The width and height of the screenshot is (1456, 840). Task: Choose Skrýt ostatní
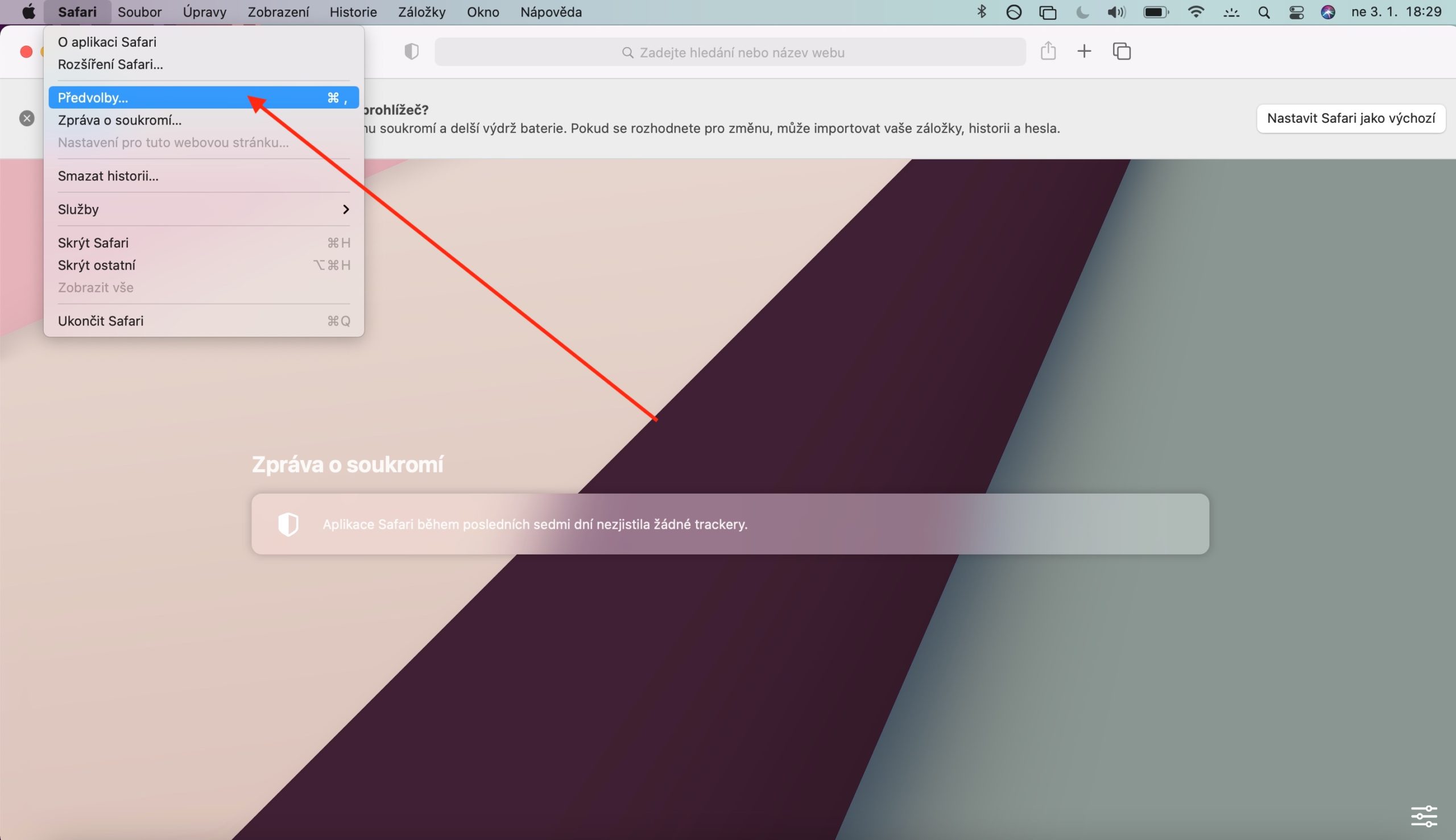pyautogui.click(x=204, y=266)
